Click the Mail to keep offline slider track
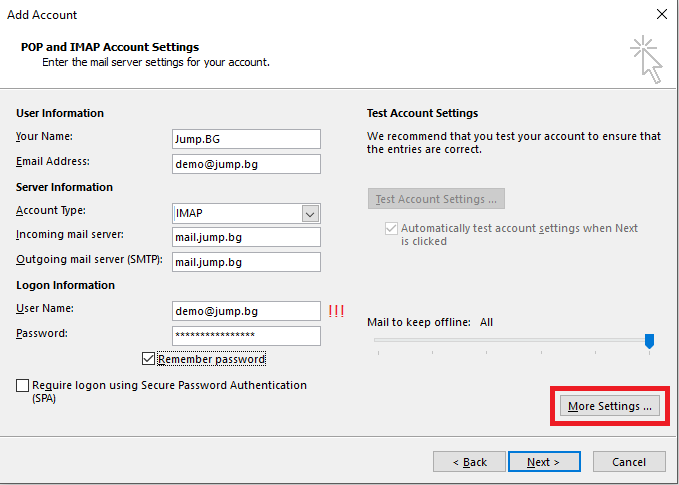 pyautogui.click(x=512, y=340)
